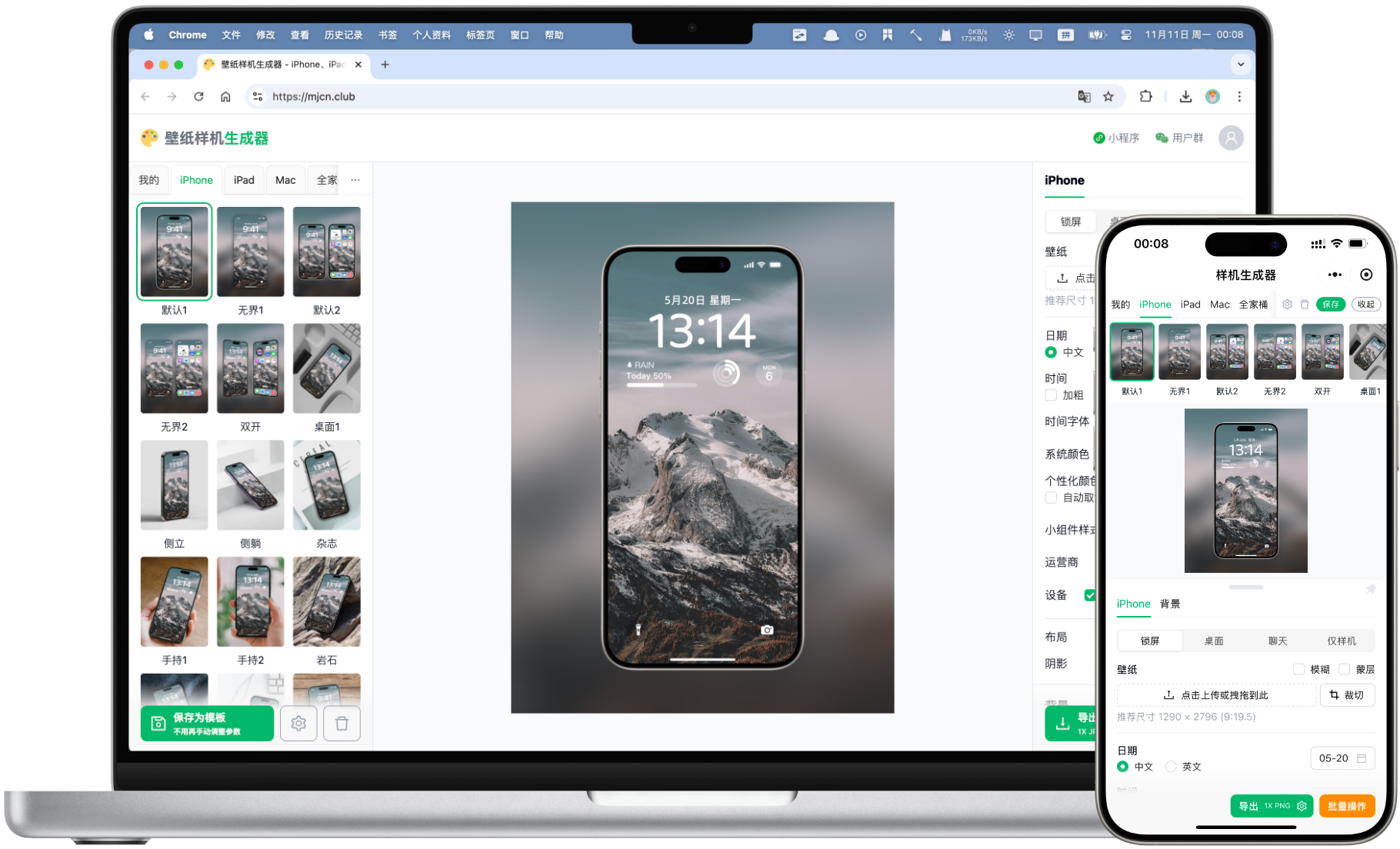Click the pin icon in the phone panel
The width and height of the screenshot is (1400, 849).
(x=1370, y=590)
